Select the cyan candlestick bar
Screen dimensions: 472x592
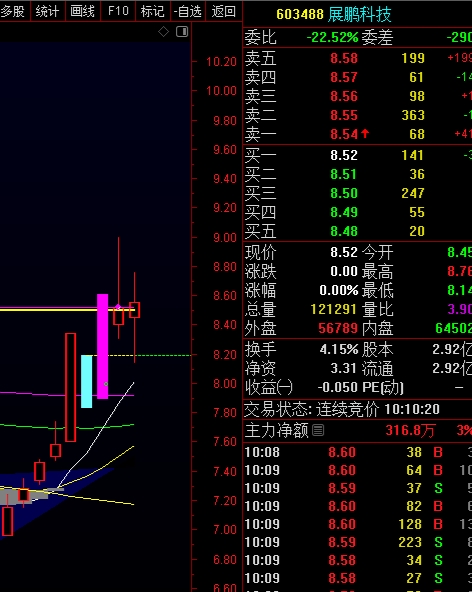(x=86, y=381)
